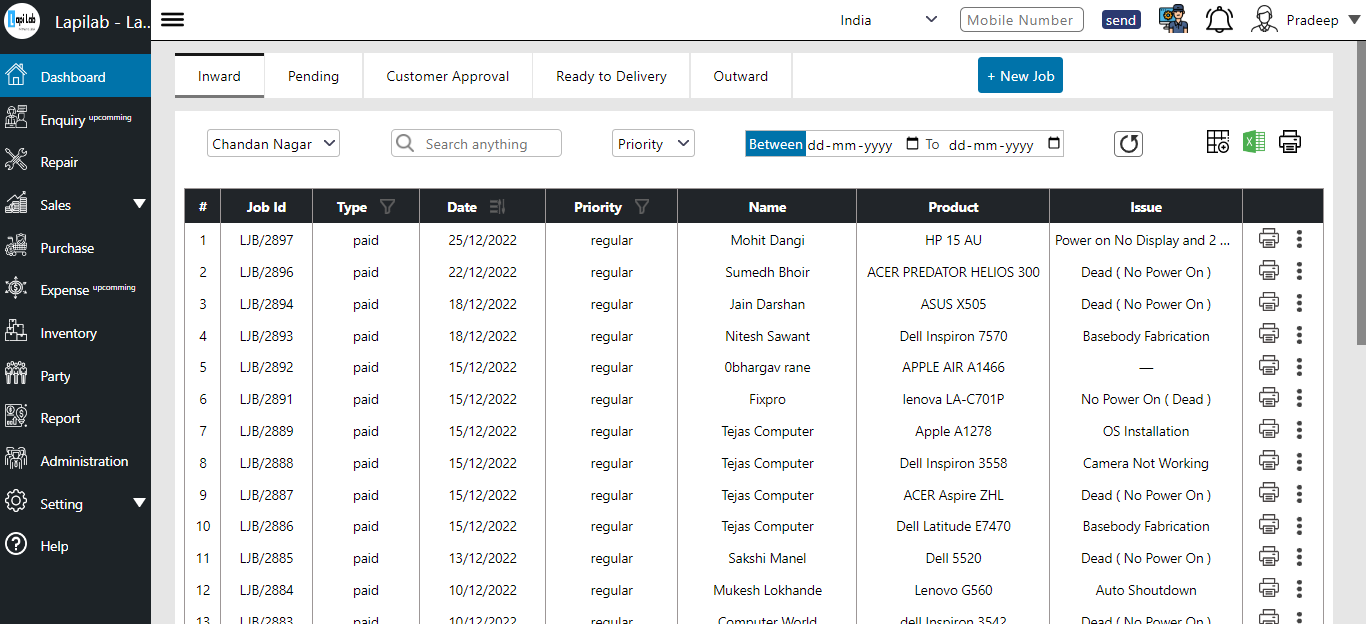Switch to the Ready to Delivery tab
1366x624 pixels.
611,76
